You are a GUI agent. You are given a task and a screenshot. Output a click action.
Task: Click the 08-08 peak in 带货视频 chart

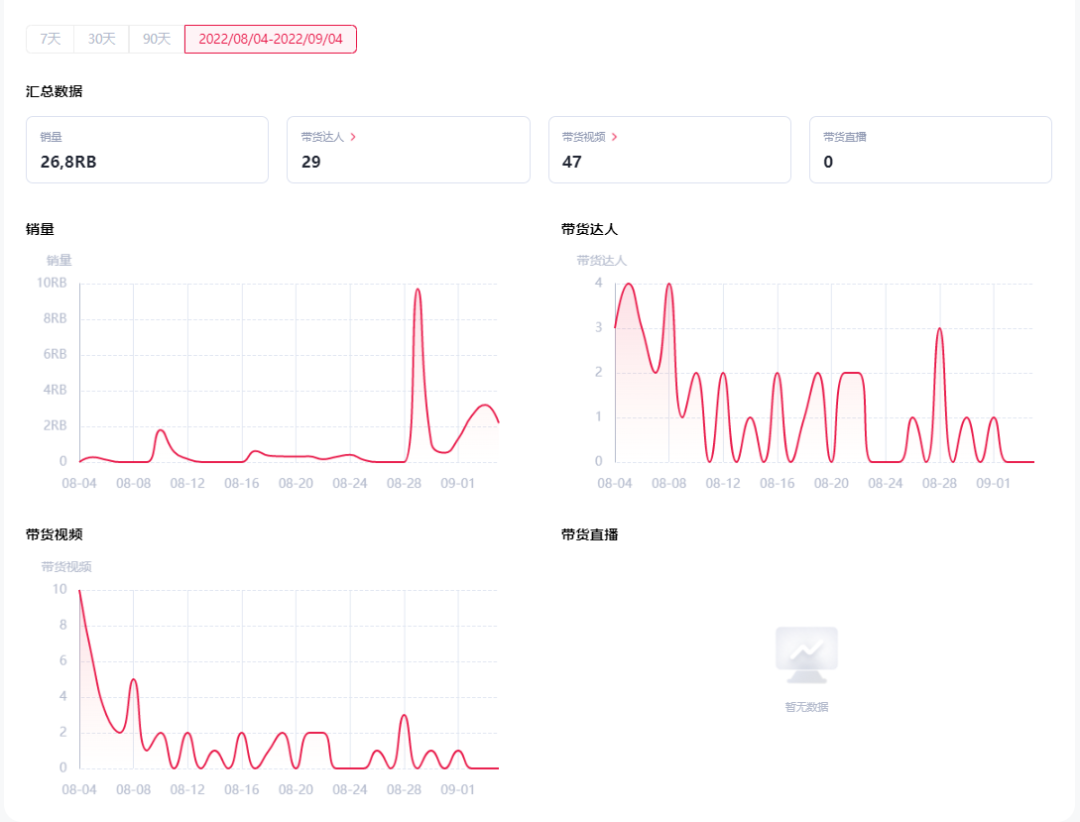tap(134, 679)
